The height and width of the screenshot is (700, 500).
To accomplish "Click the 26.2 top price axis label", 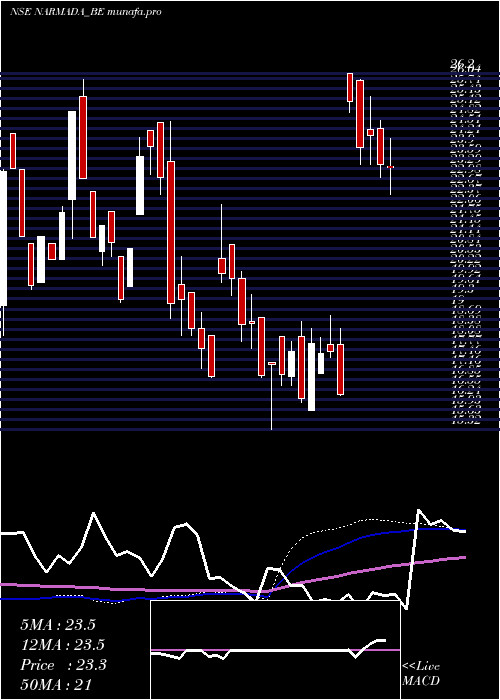I will [464, 64].
